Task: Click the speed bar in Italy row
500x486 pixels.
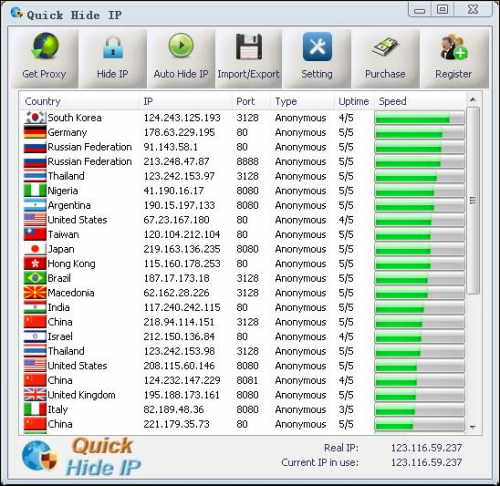Action: tap(420, 410)
